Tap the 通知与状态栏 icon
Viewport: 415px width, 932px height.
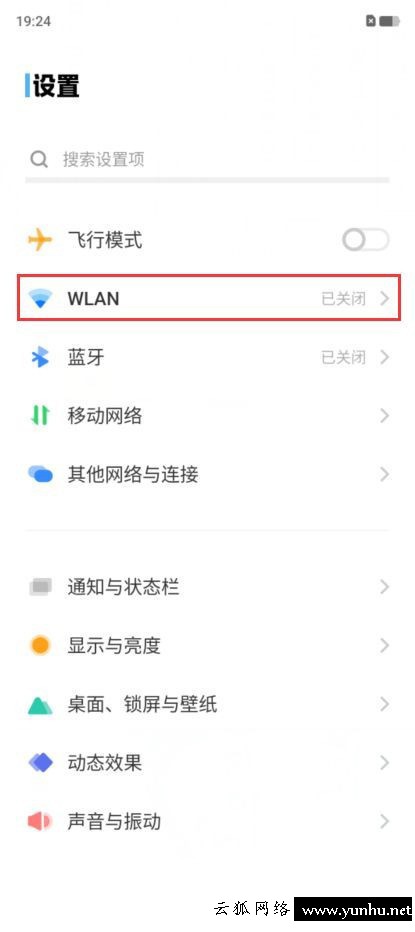pyautogui.click(x=40, y=587)
